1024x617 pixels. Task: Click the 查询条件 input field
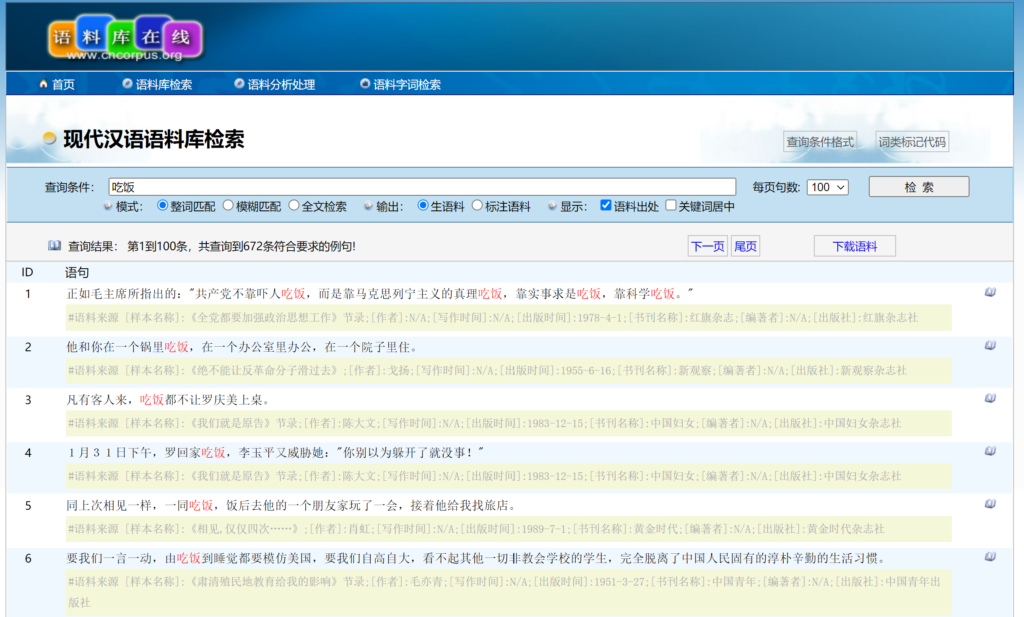(x=421, y=187)
